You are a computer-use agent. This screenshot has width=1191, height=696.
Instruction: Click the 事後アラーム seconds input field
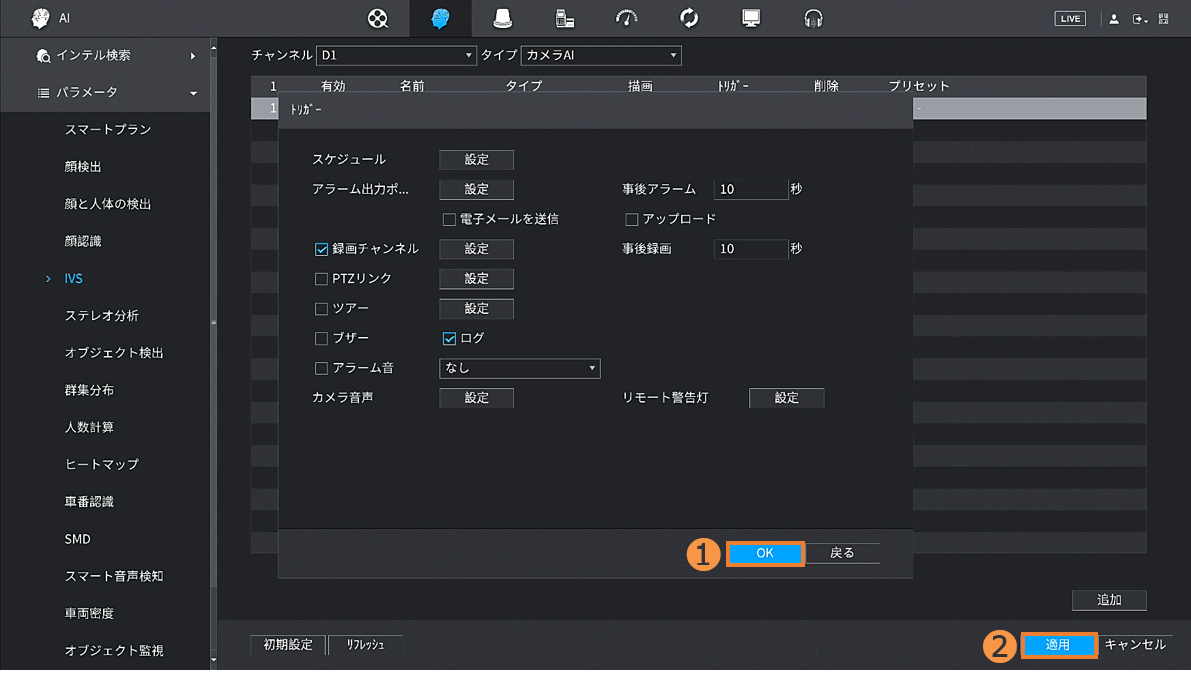coord(751,189)
